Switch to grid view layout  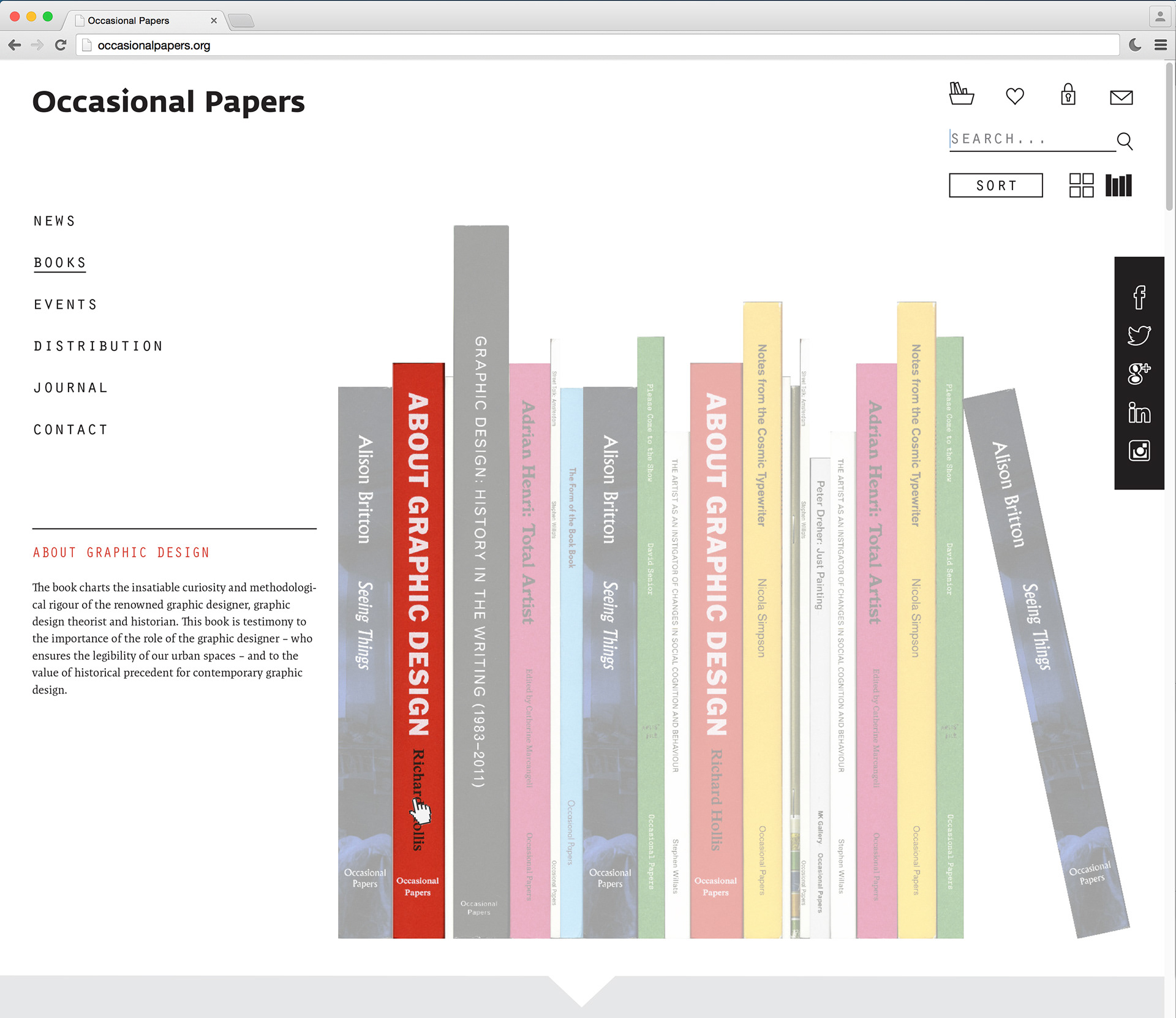[x=1081, y=185]
